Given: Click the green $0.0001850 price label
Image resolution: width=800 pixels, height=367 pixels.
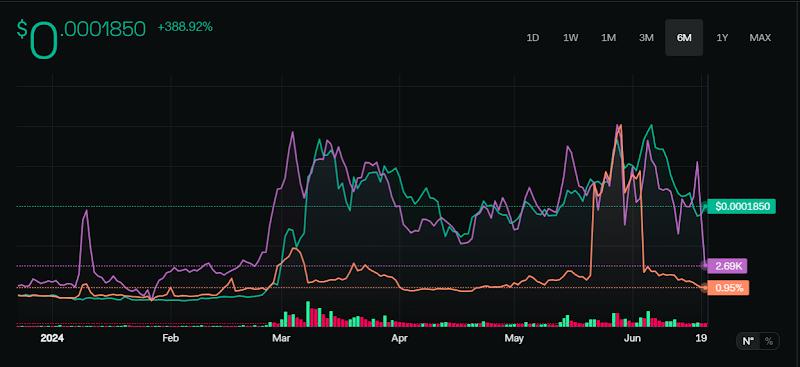Looking at the screenshot, I should click(x=742, y=207).
